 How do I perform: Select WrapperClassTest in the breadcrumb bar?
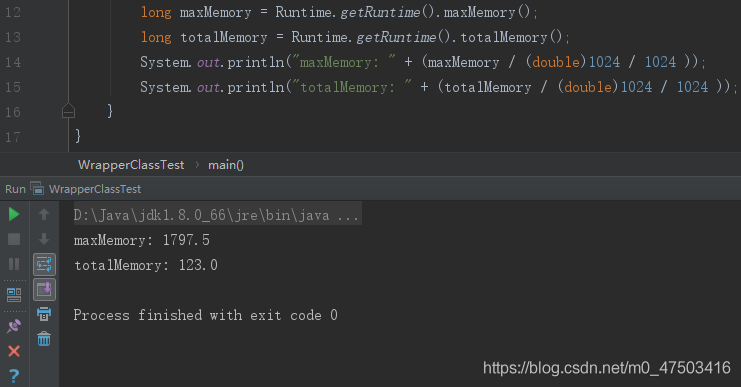point(131,165)
